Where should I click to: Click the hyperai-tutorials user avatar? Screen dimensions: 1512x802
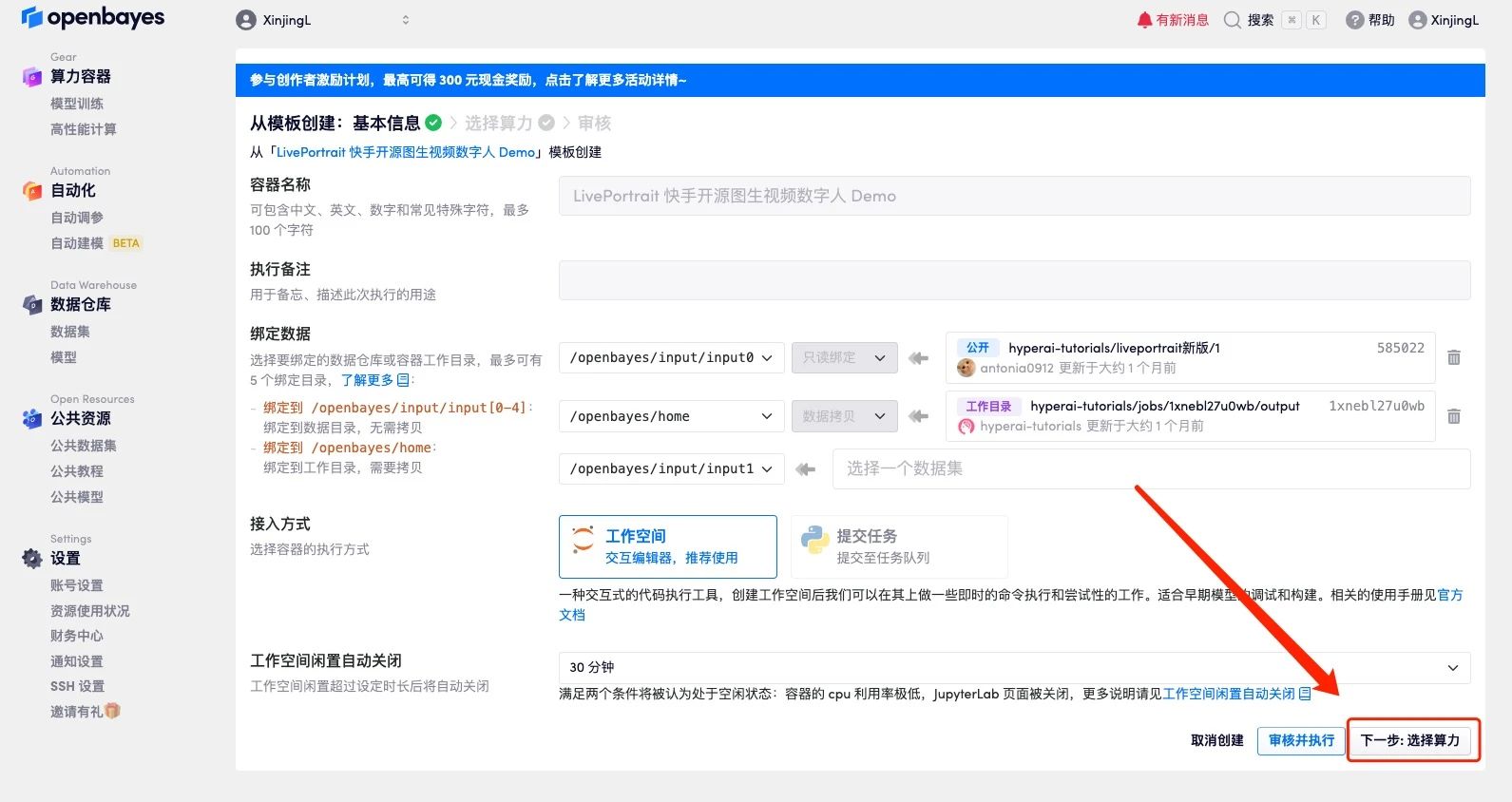[967, 427]
